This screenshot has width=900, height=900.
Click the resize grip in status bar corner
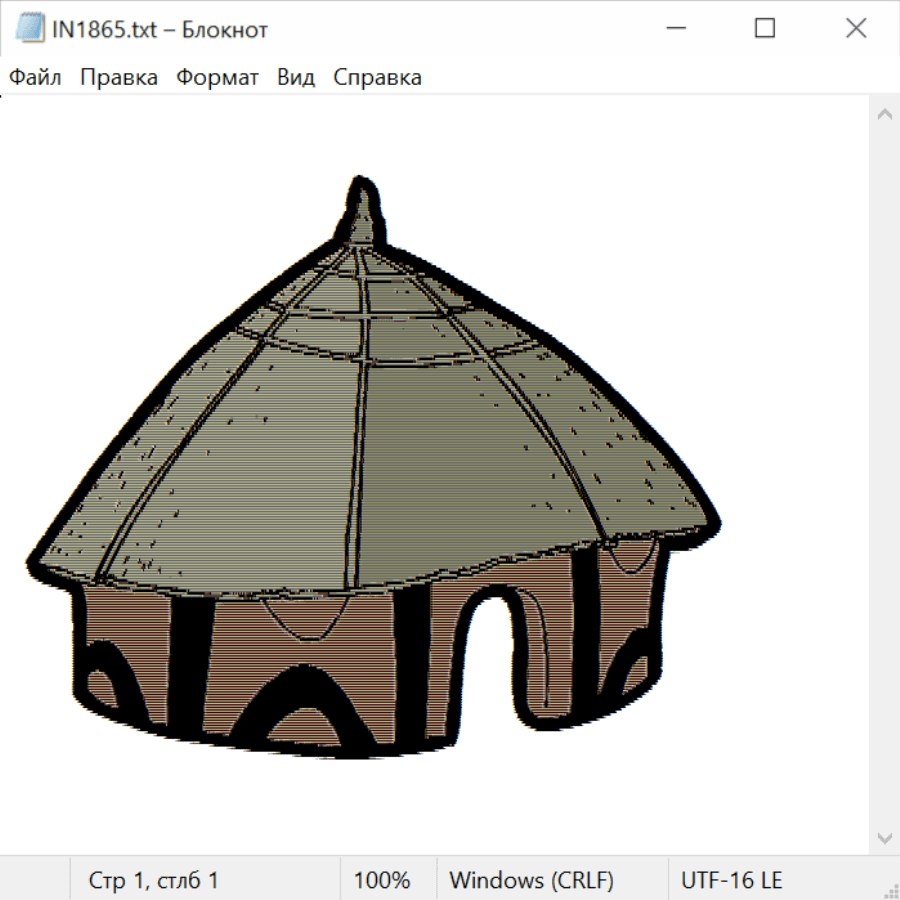pyautogui.click(x=889, y=889)
